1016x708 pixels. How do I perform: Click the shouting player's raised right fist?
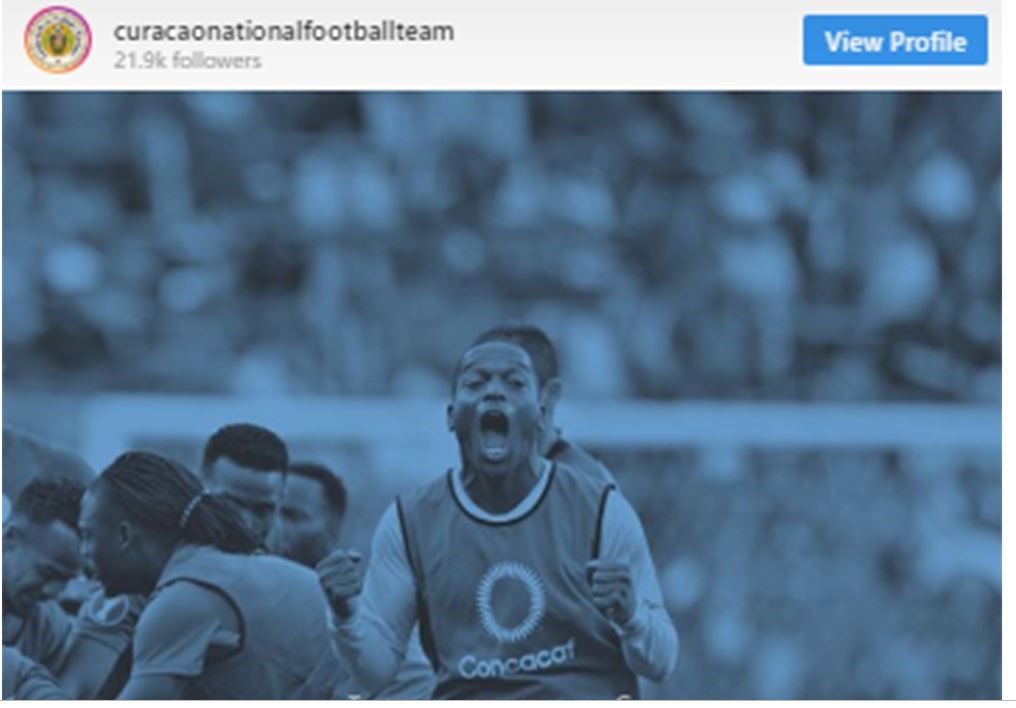(339, 577)
